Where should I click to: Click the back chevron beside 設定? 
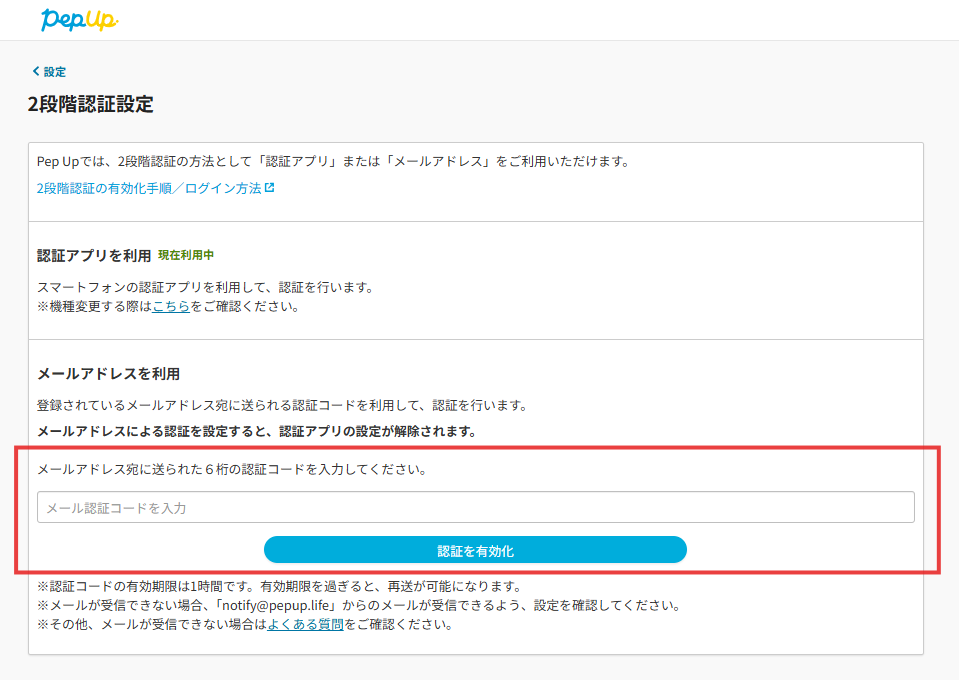coord(35,71)
